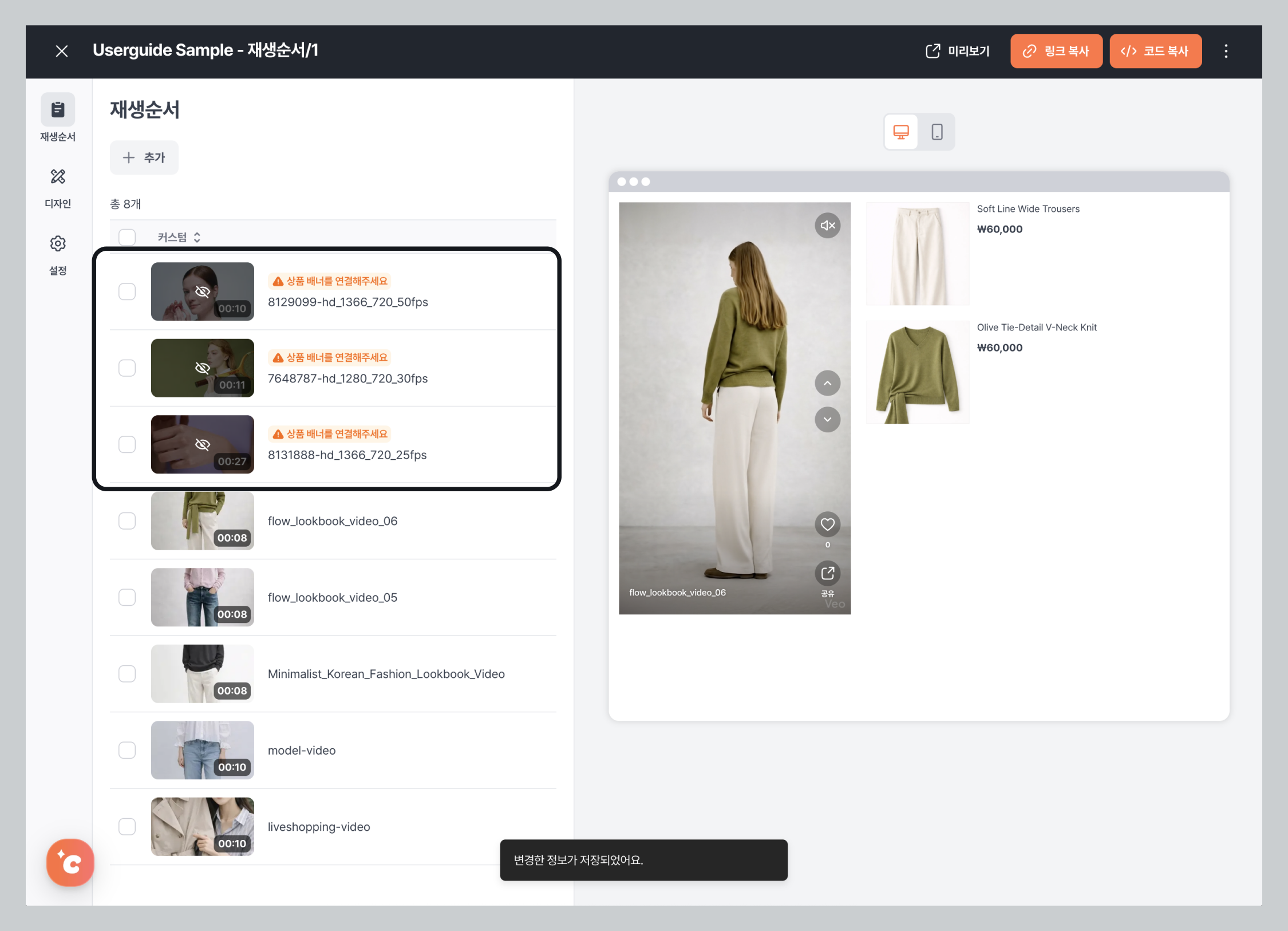Click the model-video thumbnail
Image resolution: width=1288 pixels, height=931 pixels.
tap(202, 750)
